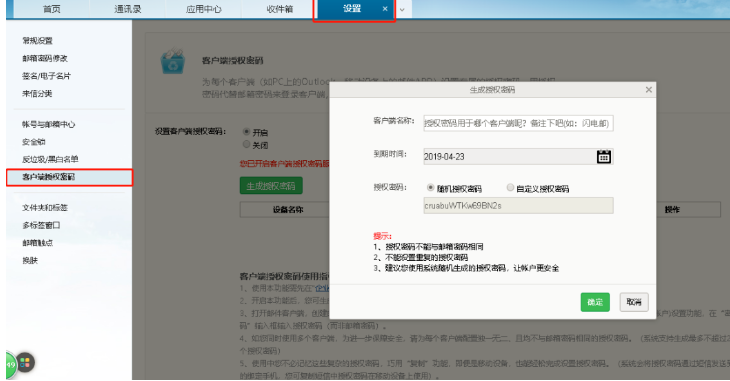
Task: Open the 应用中心 tab
Action: (x=203, y=9)
